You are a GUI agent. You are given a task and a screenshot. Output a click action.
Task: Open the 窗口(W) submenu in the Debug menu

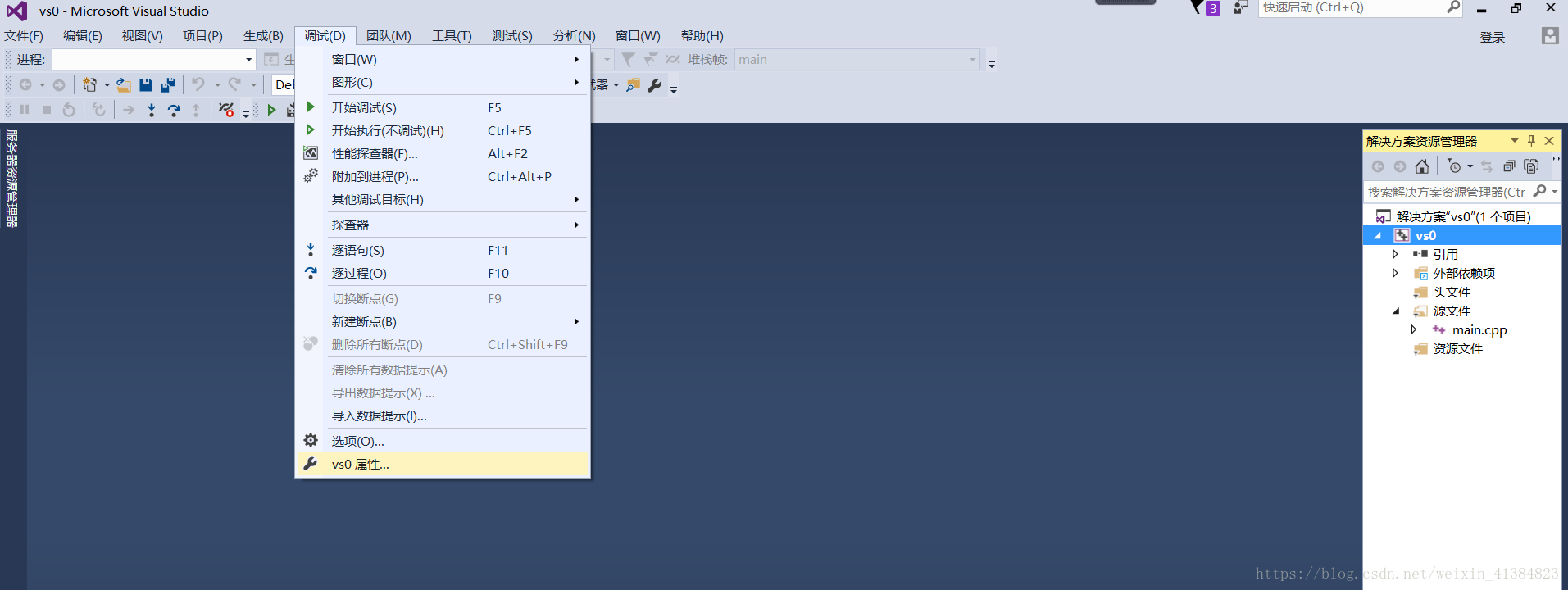[x=443, y=59]
